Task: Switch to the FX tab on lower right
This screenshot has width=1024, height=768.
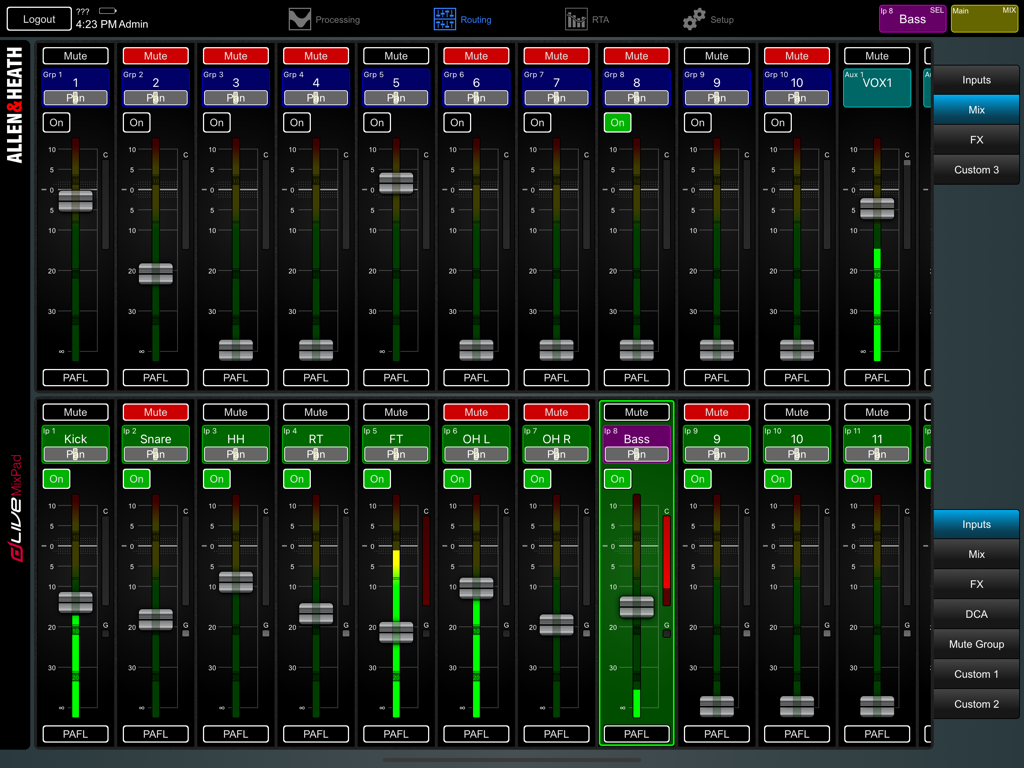Action: [x=976, y=584]
